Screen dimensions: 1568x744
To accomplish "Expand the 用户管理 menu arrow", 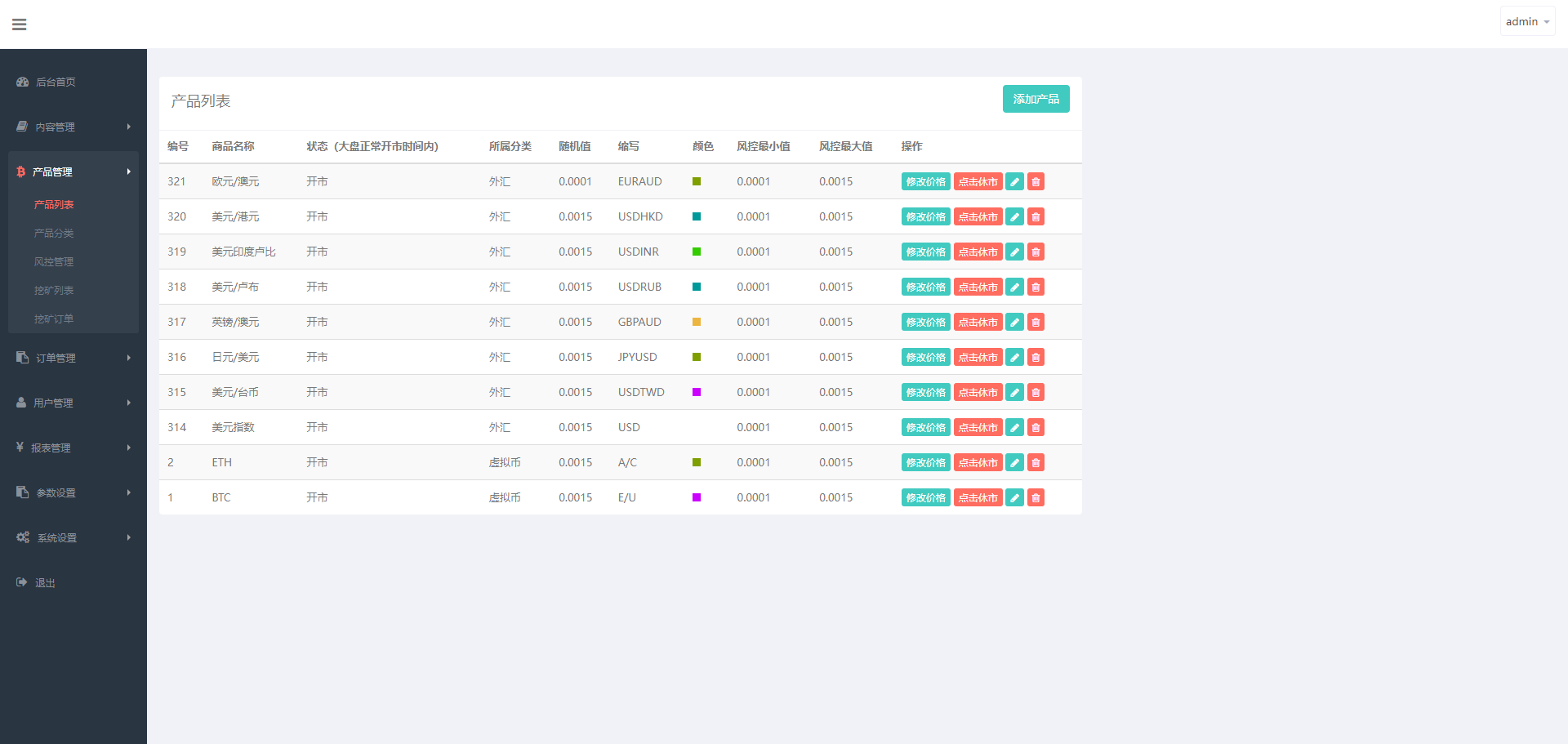I will (129, 403).
